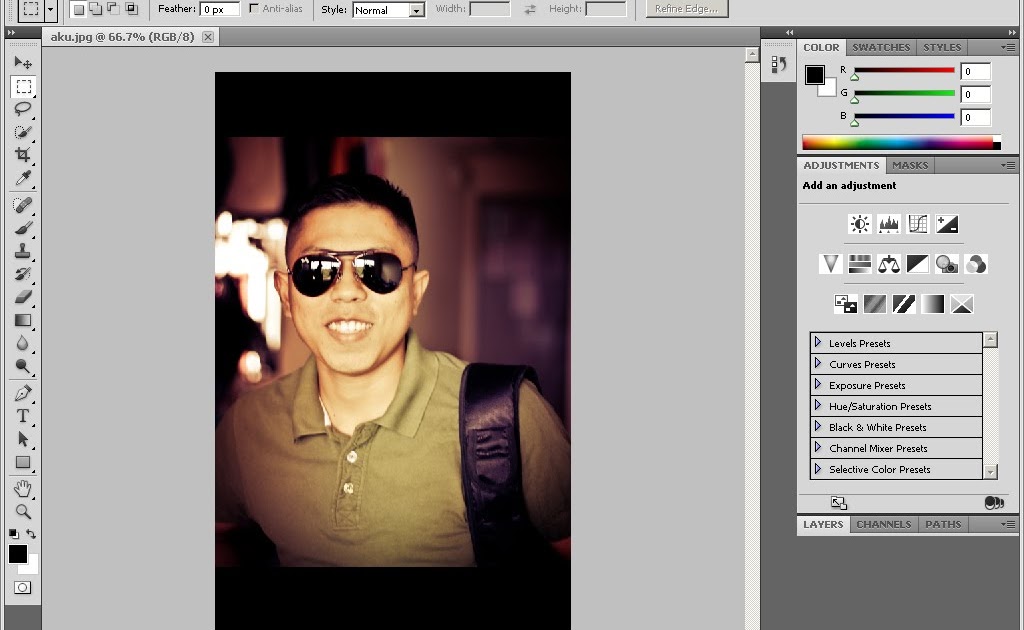The image size is (1024, 630).
Task: Add a Color Balance adjustment
Action: click(x=889, y=264)
